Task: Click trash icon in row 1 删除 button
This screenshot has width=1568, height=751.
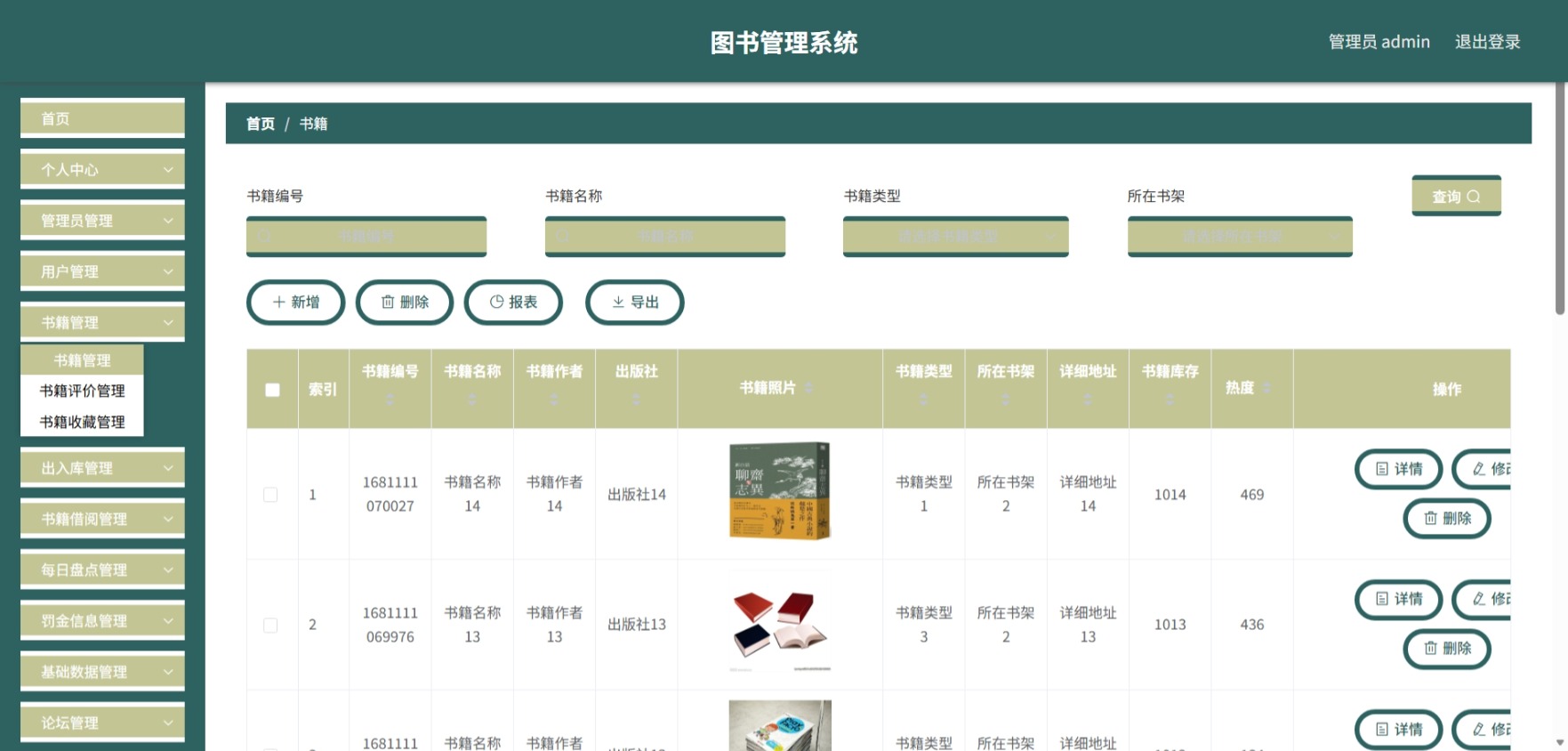Action: coord(1431,518)
